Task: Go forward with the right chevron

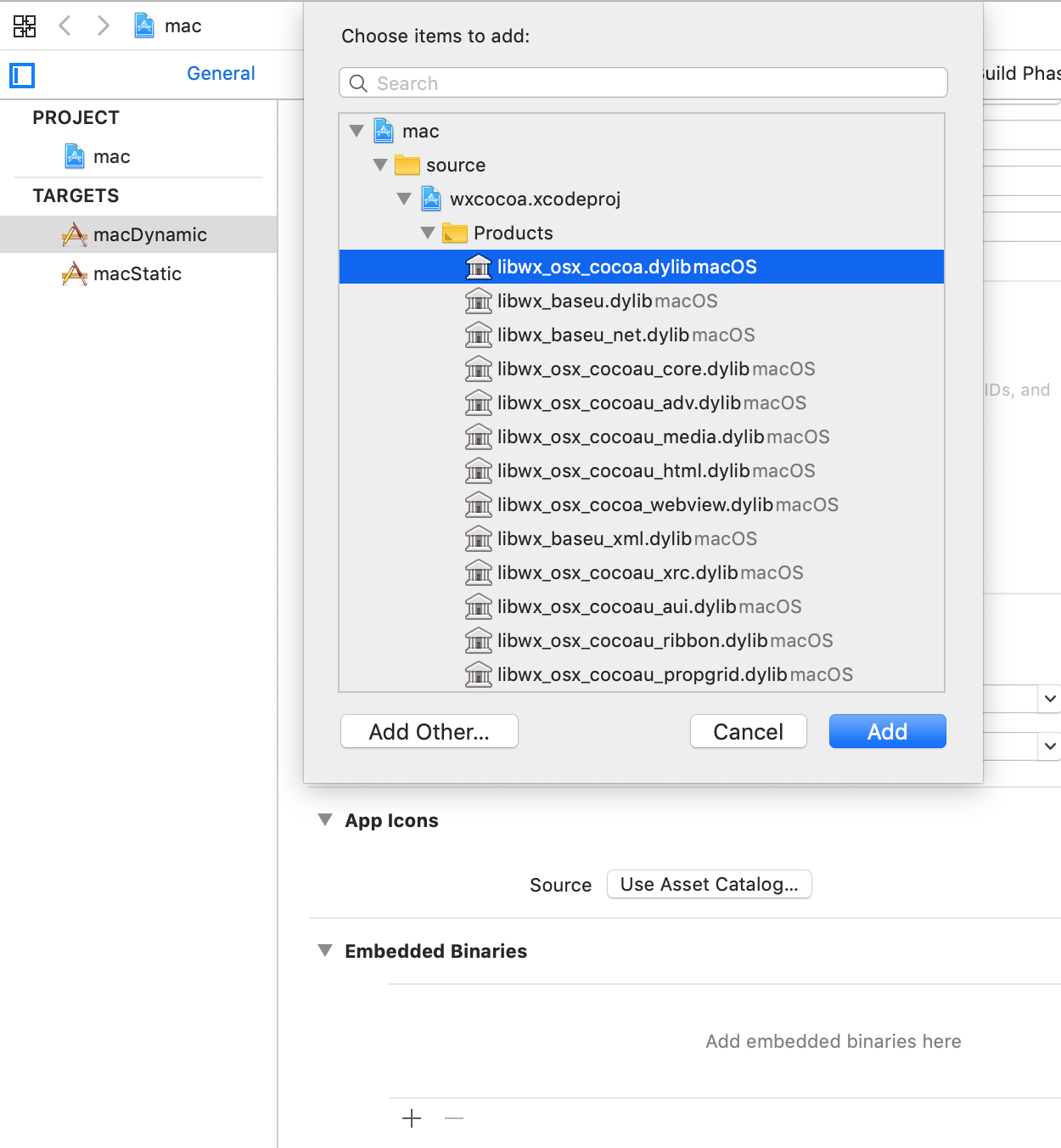Action: click(104, 25)
